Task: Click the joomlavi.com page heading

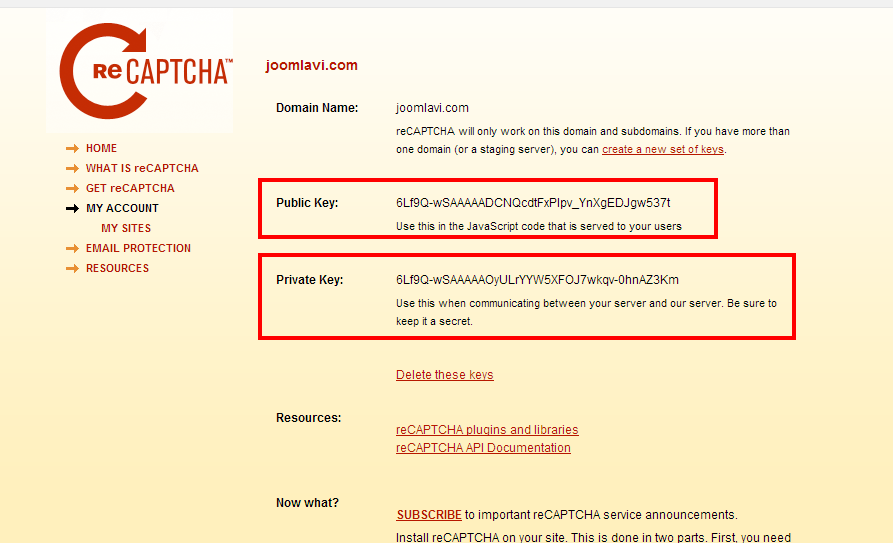Action: [312, 65]
